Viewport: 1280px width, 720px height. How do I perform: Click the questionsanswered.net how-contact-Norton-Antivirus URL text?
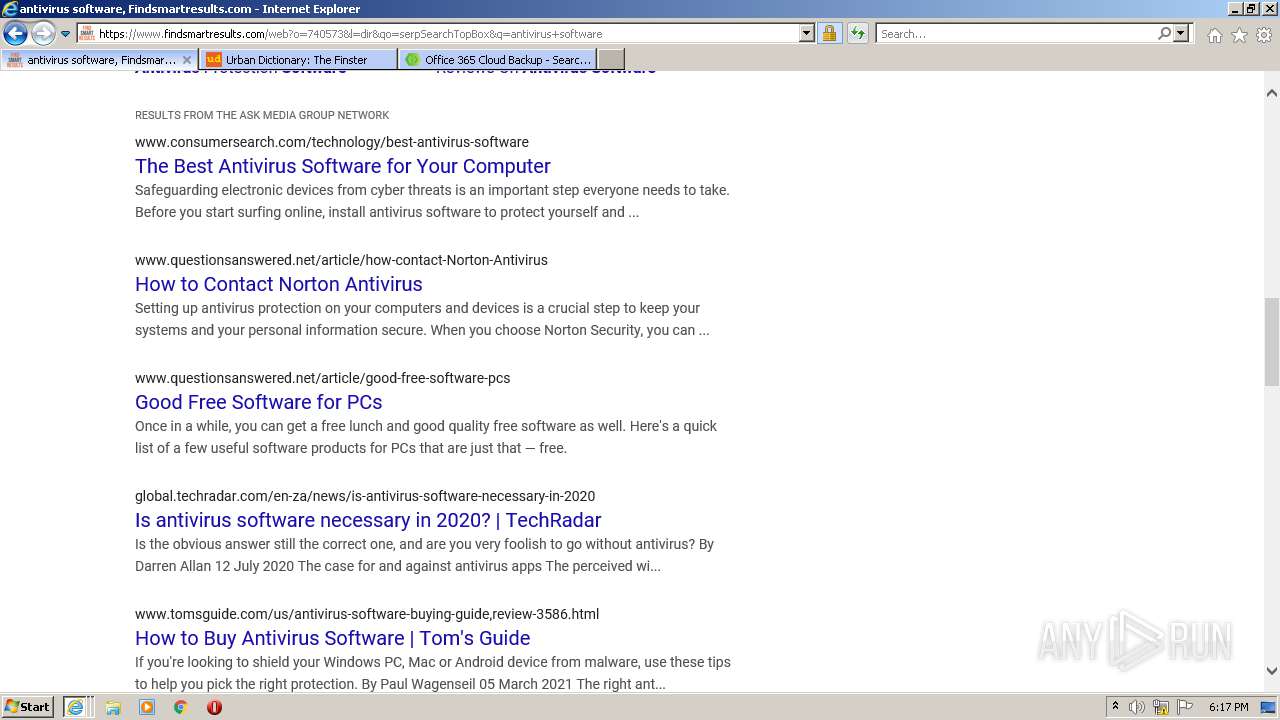click(341, 260)
